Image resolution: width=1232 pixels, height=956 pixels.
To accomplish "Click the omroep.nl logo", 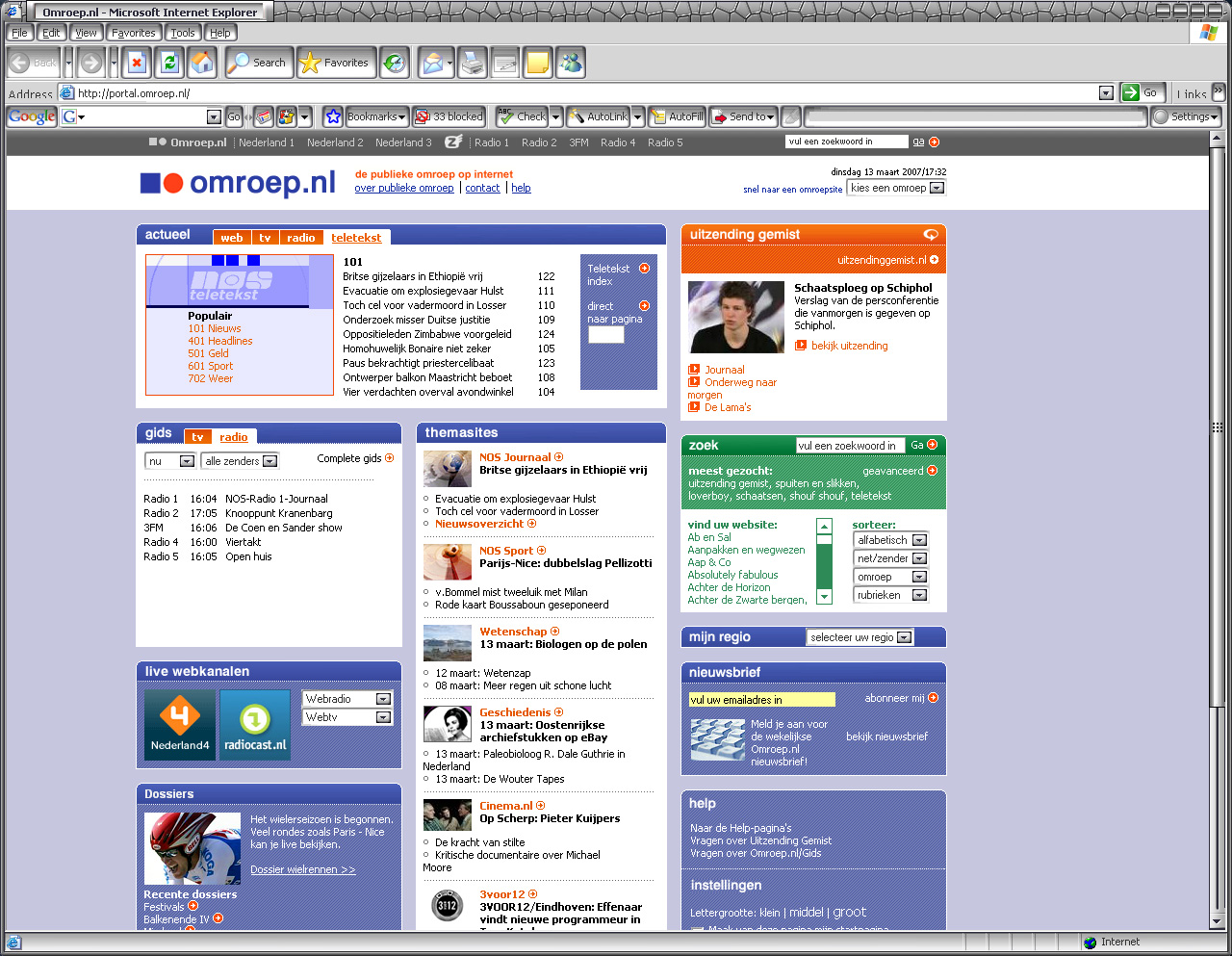I will pos(238,183).
